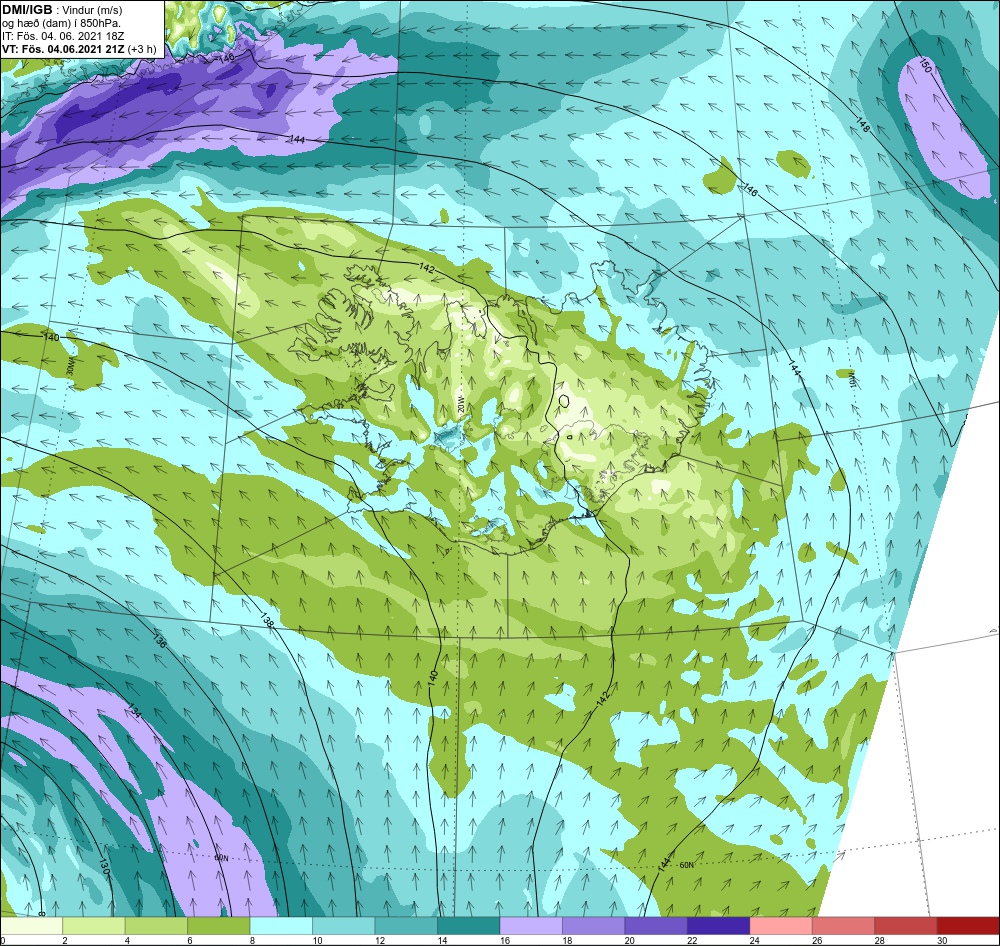Select legend tick label 28

(x=879, y=940)
